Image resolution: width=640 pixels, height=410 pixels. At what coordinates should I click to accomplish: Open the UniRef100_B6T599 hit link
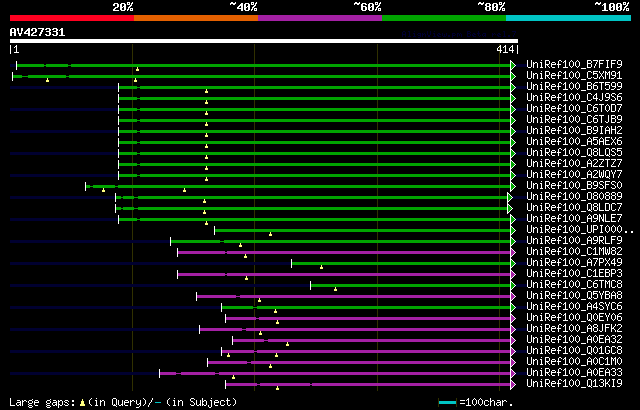point(574,86)
